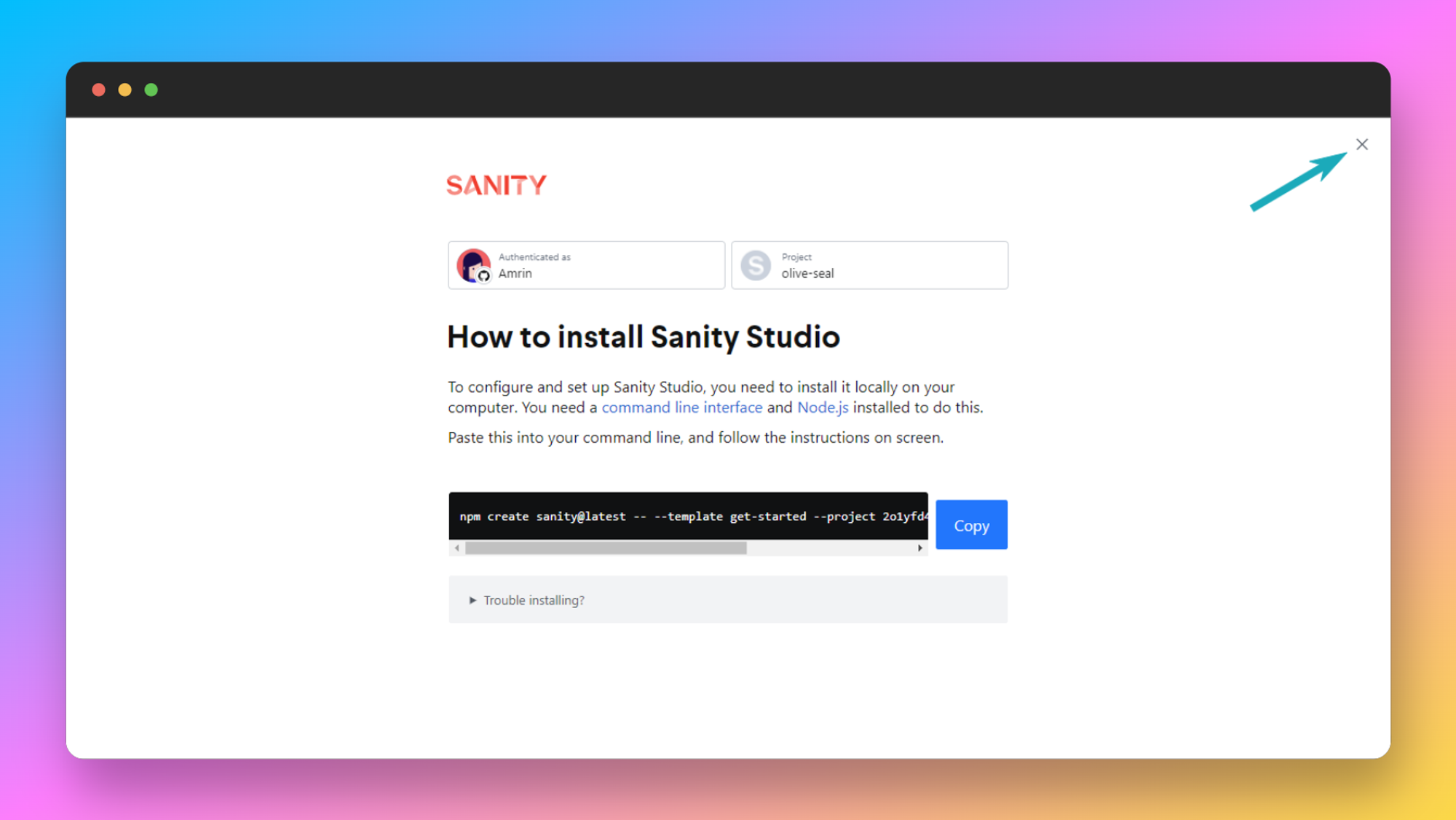This screenshot has height=820, width=1456.
Task: Click the yellow traffic light dot
Action: coord(125,90)
